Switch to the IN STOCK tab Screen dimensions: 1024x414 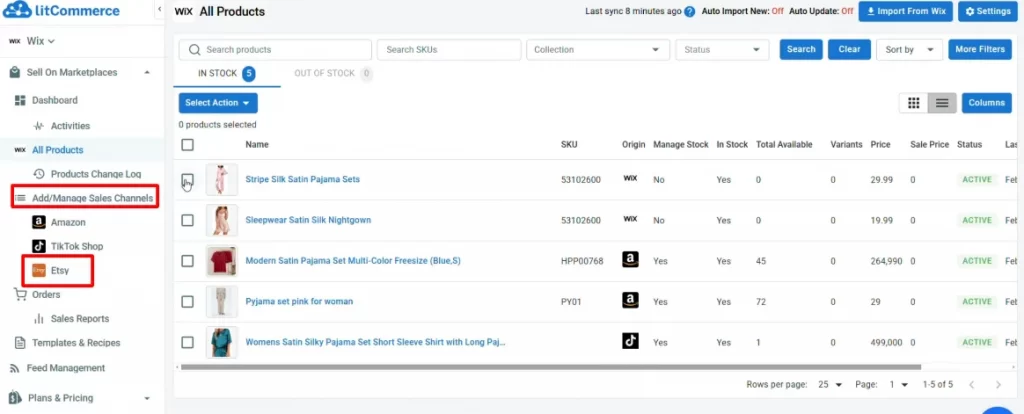(x=227, y=74)
